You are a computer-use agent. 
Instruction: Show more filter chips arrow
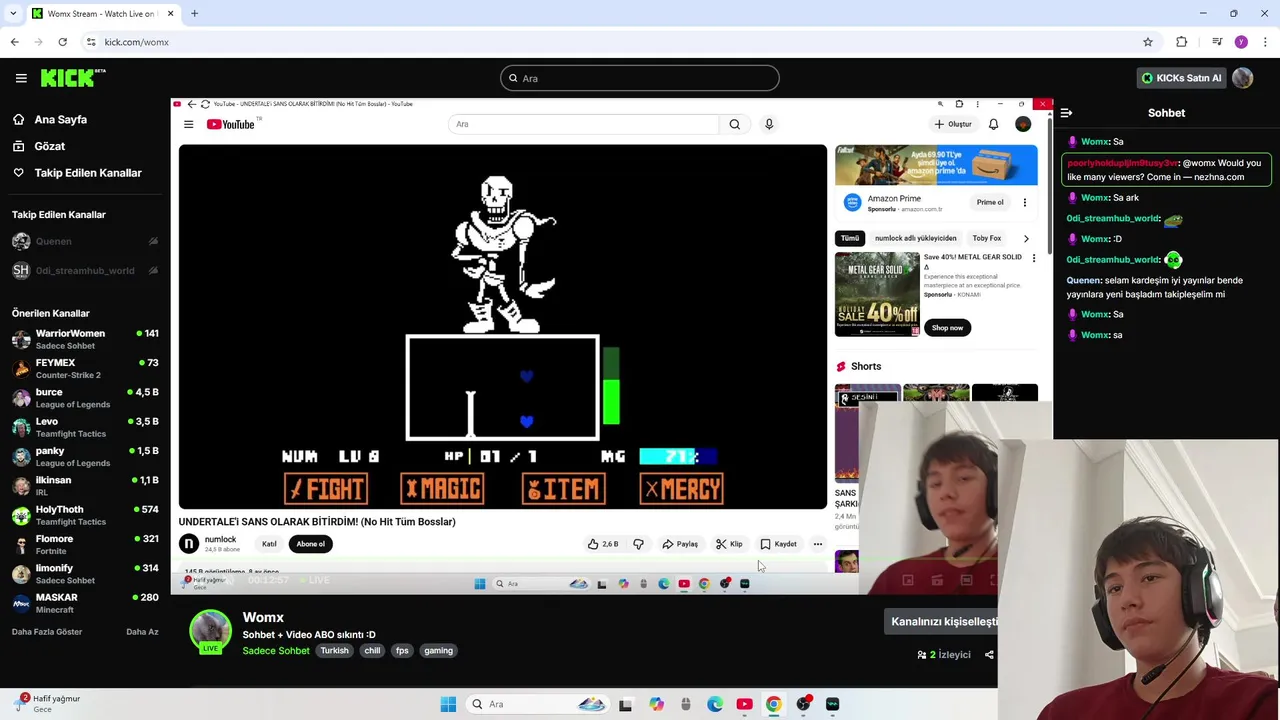point(1026,238)
